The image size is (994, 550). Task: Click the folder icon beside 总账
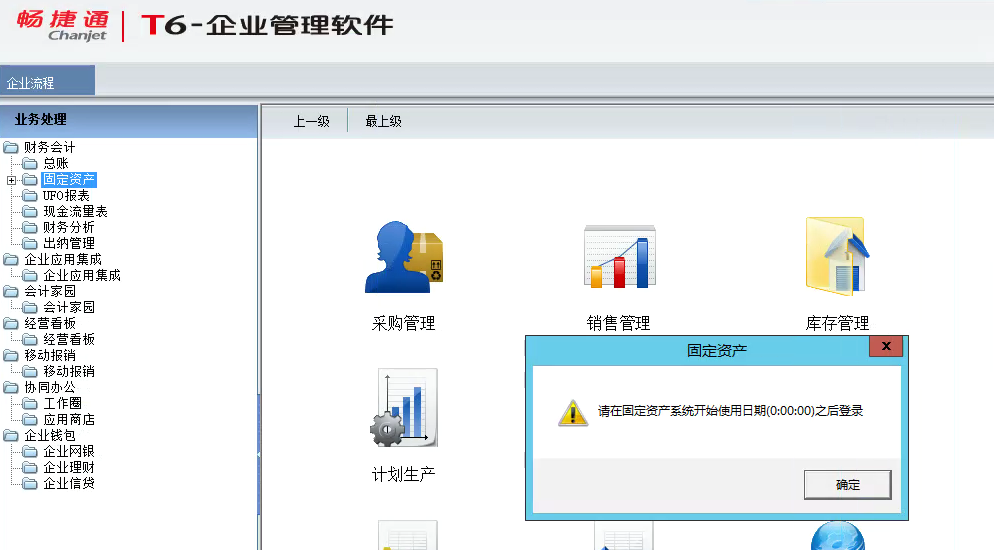pos(30,163)
